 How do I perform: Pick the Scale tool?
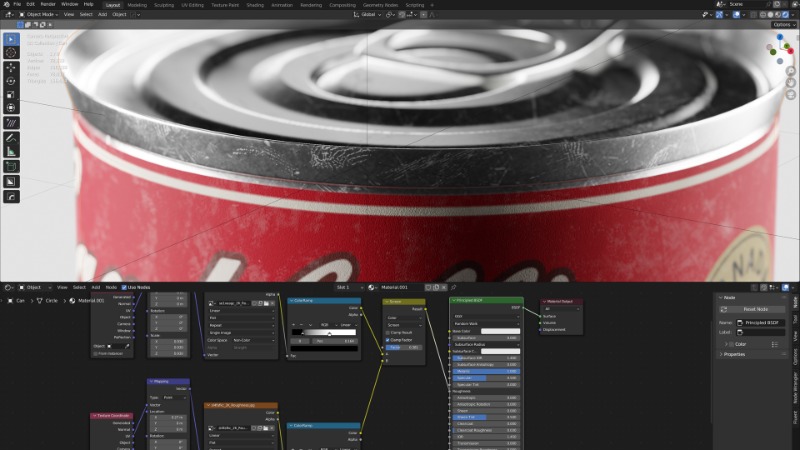(12, 96)
